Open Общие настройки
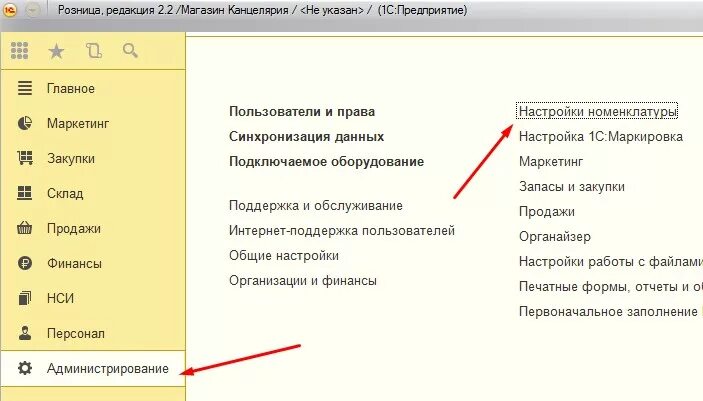Screen dimensions: 703x401 [x=284, y=256]
